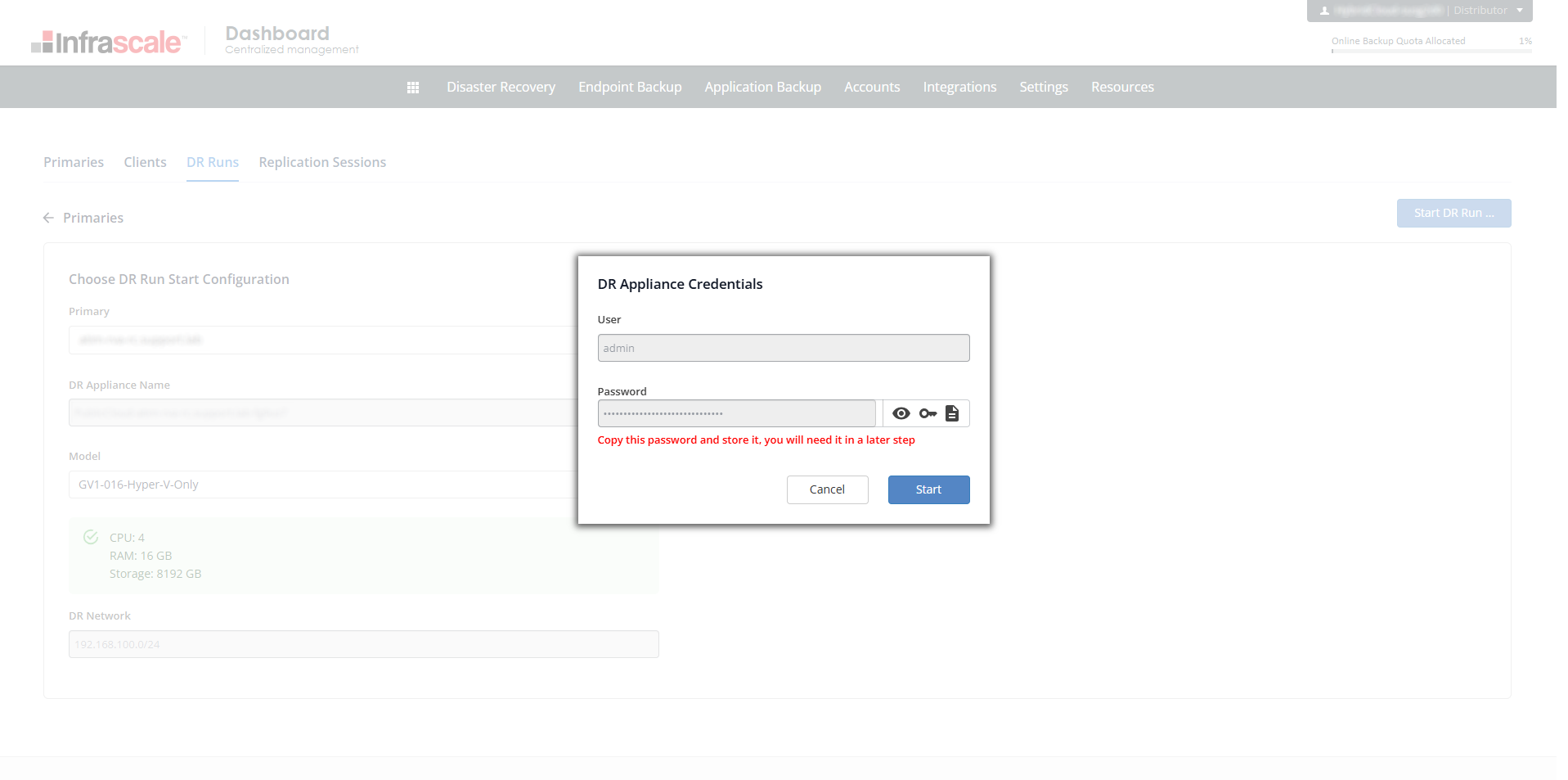Click the key icon to generate password

[928, 413]
